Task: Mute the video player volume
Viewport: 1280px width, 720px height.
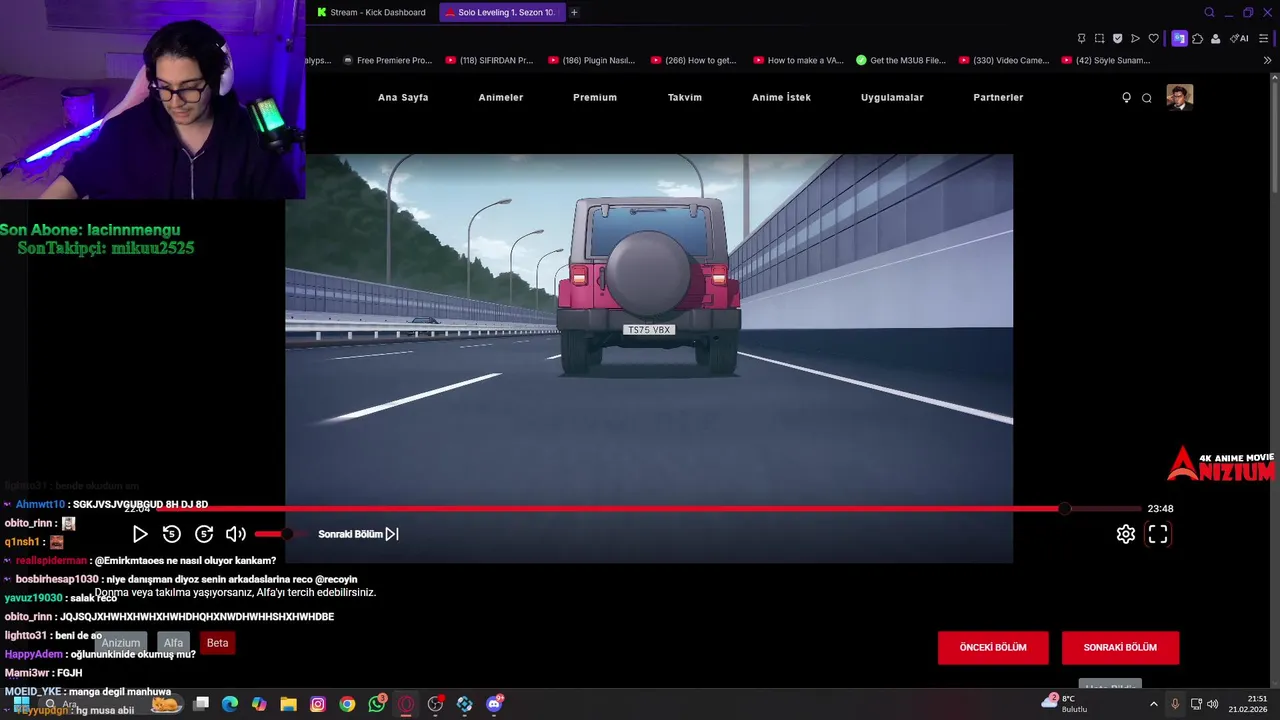Action: click(x=236, y=534)
